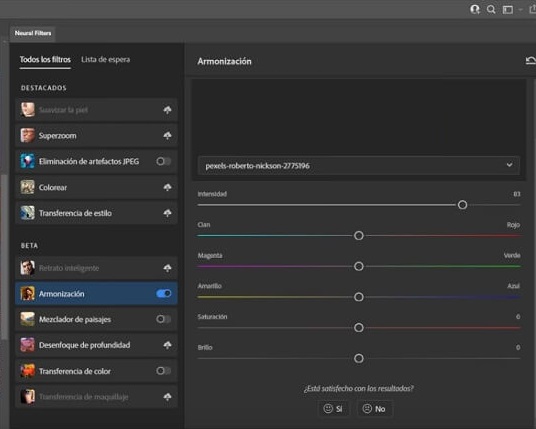Viewport: 536px width, 429px height.
Task: Switch to Lista de espera tab
Action: (x=106, y=59)
